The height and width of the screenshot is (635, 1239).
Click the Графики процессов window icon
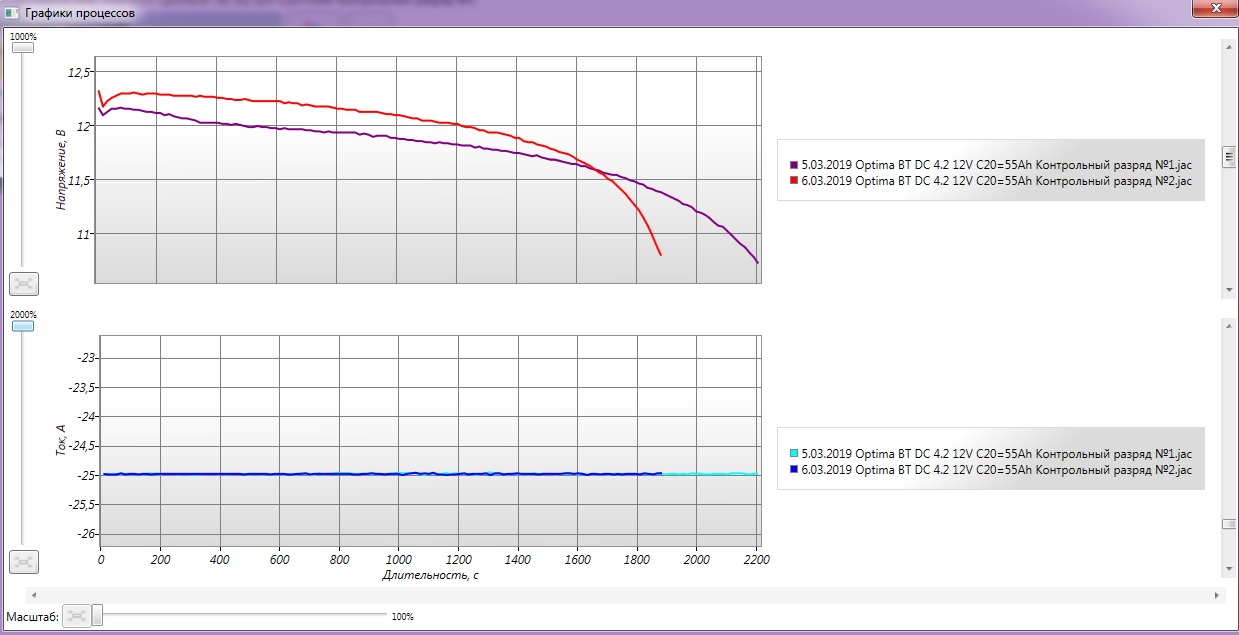tap(12, 13)
